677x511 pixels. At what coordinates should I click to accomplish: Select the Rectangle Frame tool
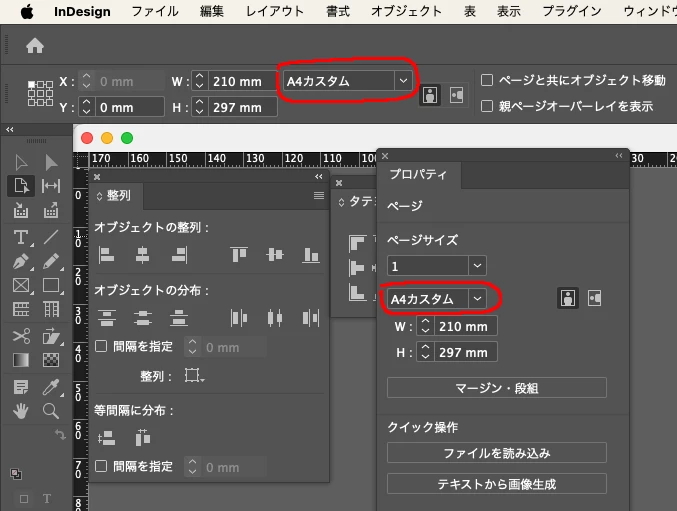click(21, 285)
